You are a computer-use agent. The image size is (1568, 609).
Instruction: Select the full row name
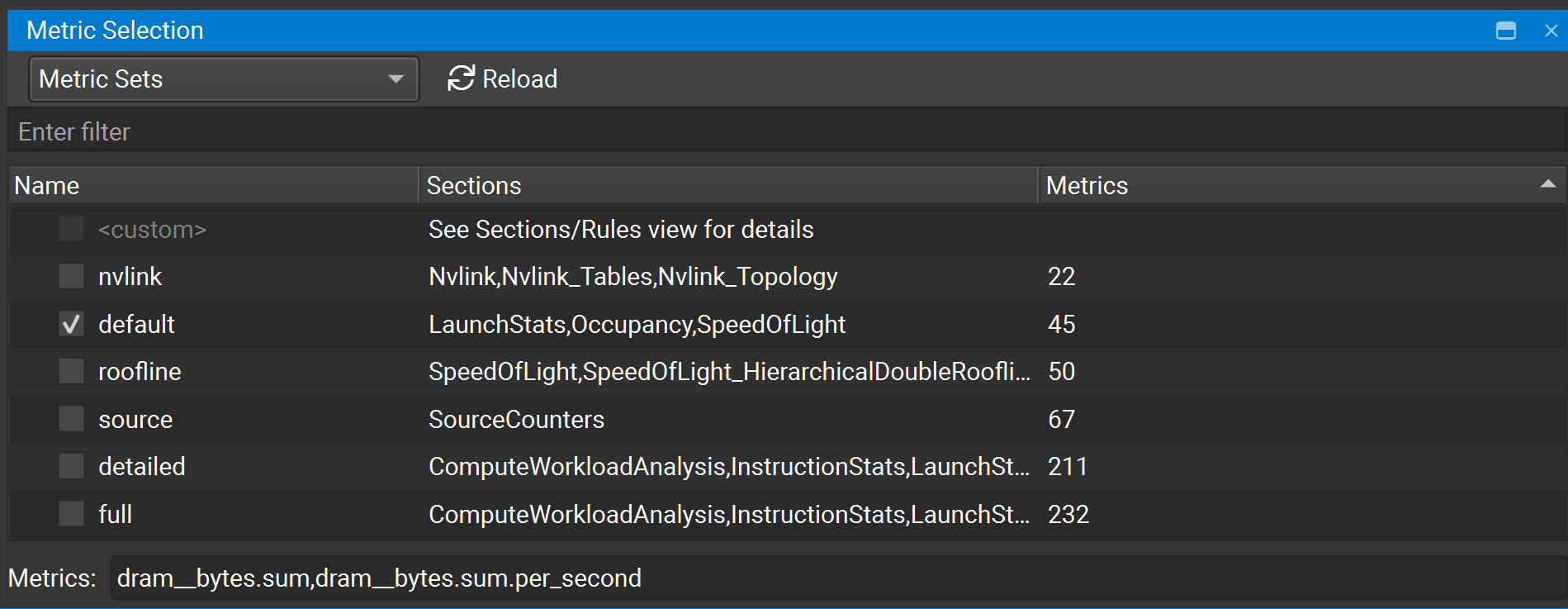click(x=115, y=514)
